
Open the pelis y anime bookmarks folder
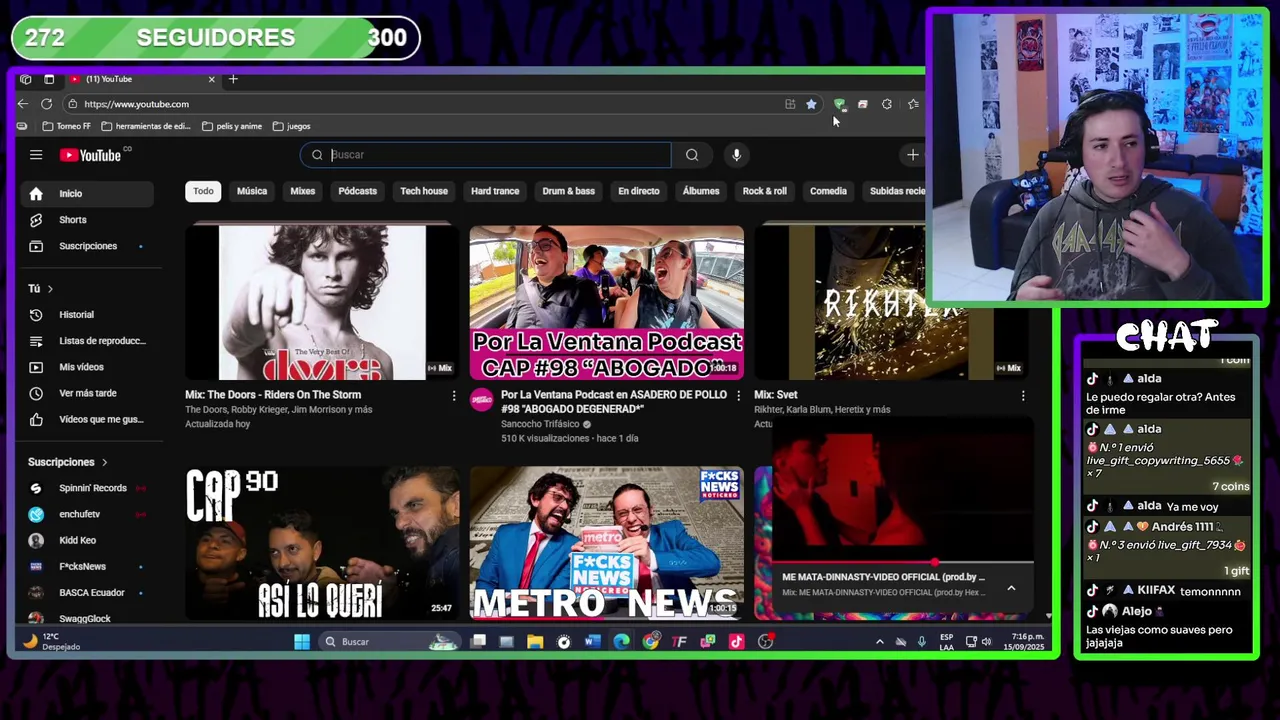[232, 127]
